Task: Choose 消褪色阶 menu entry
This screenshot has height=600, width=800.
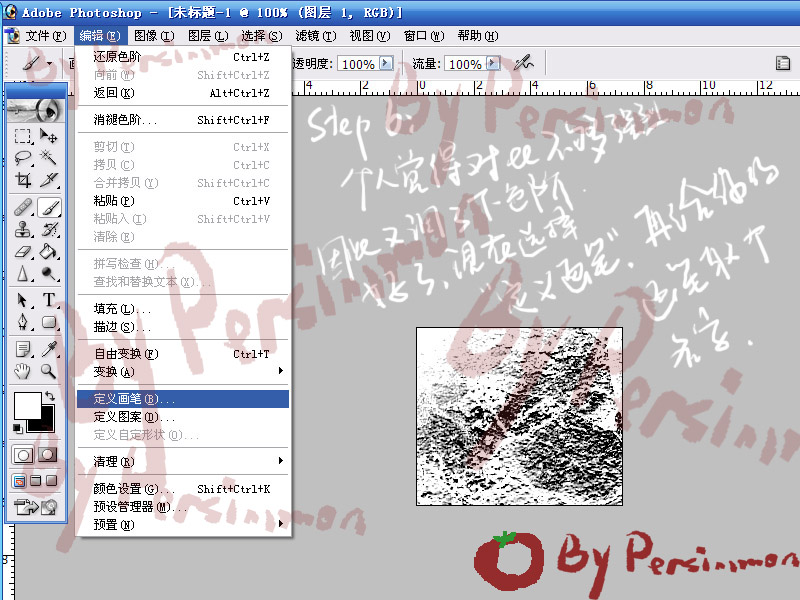Action: [x=183, y=120]
